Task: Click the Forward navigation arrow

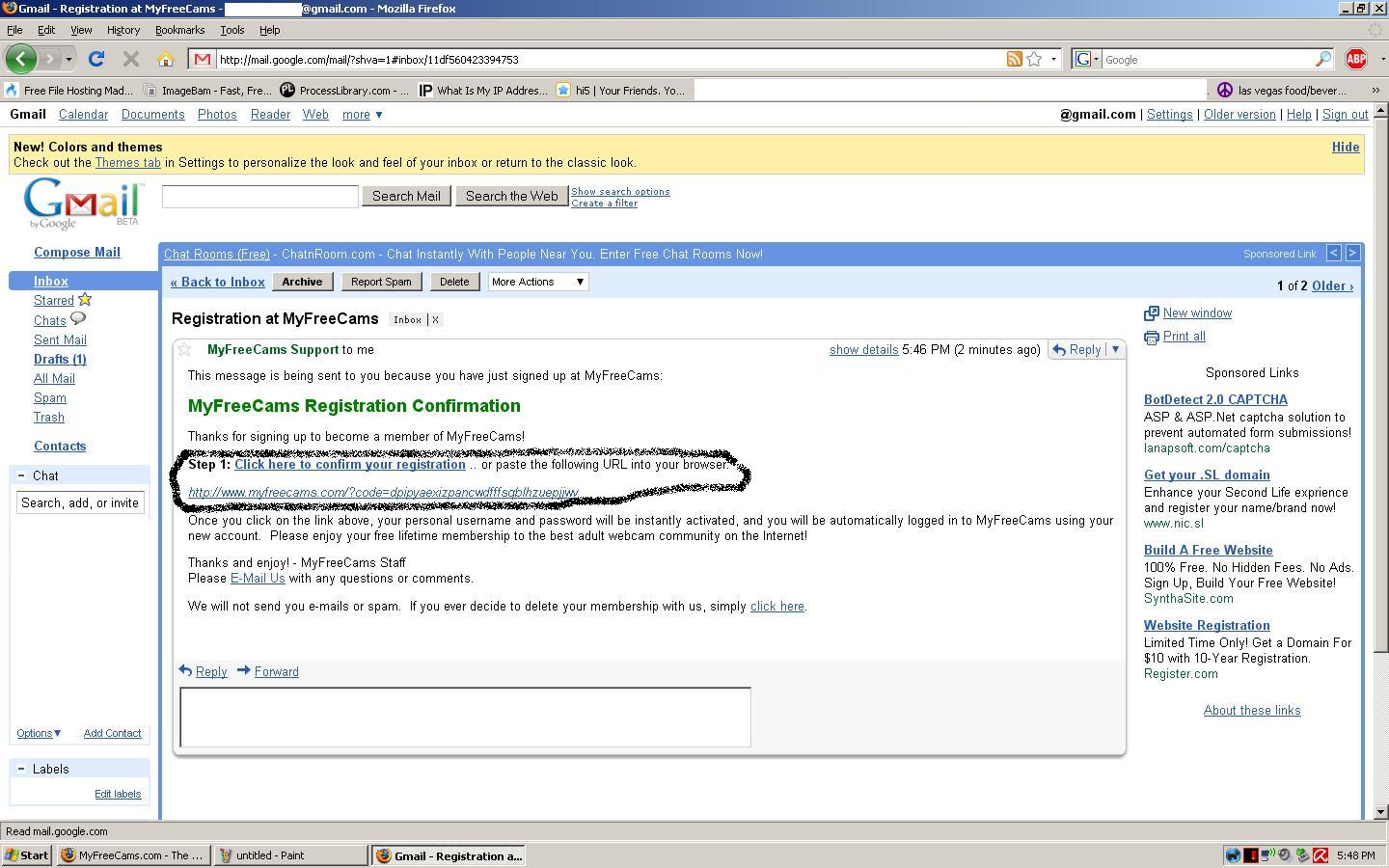Action: pyautogui.click(x=50, y=59)
